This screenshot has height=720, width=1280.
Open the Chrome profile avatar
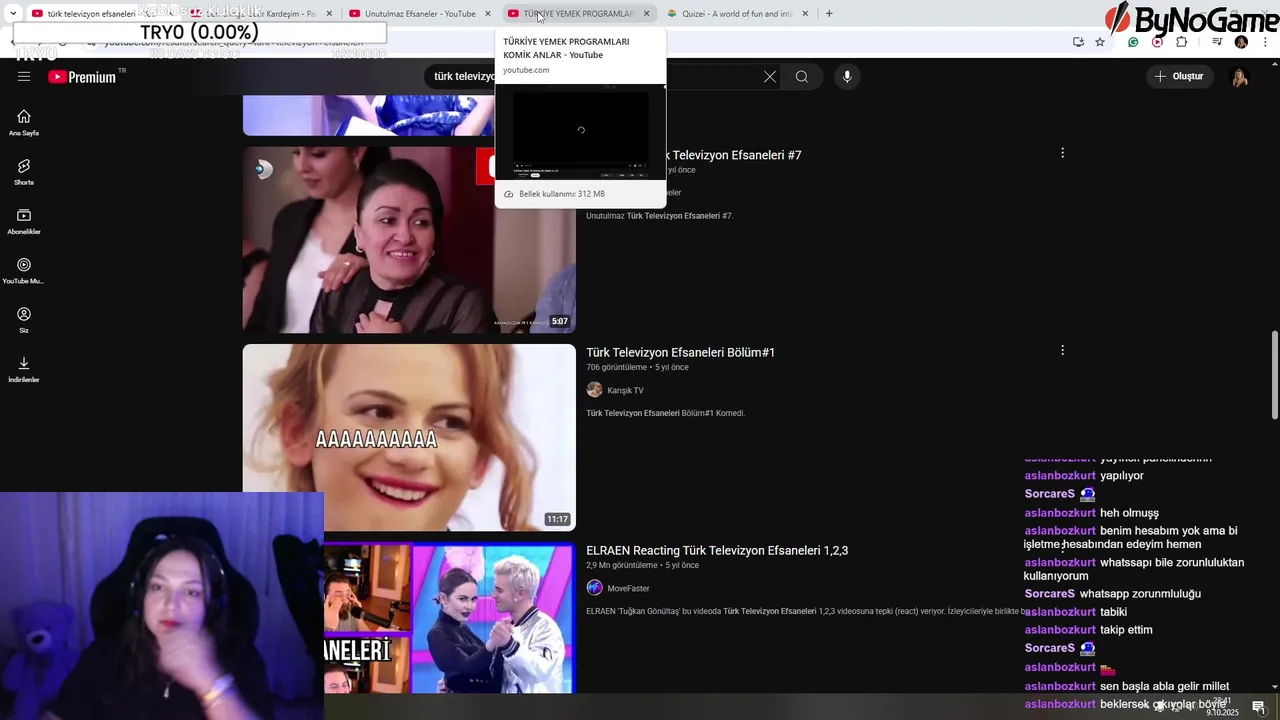[1241, 42]
